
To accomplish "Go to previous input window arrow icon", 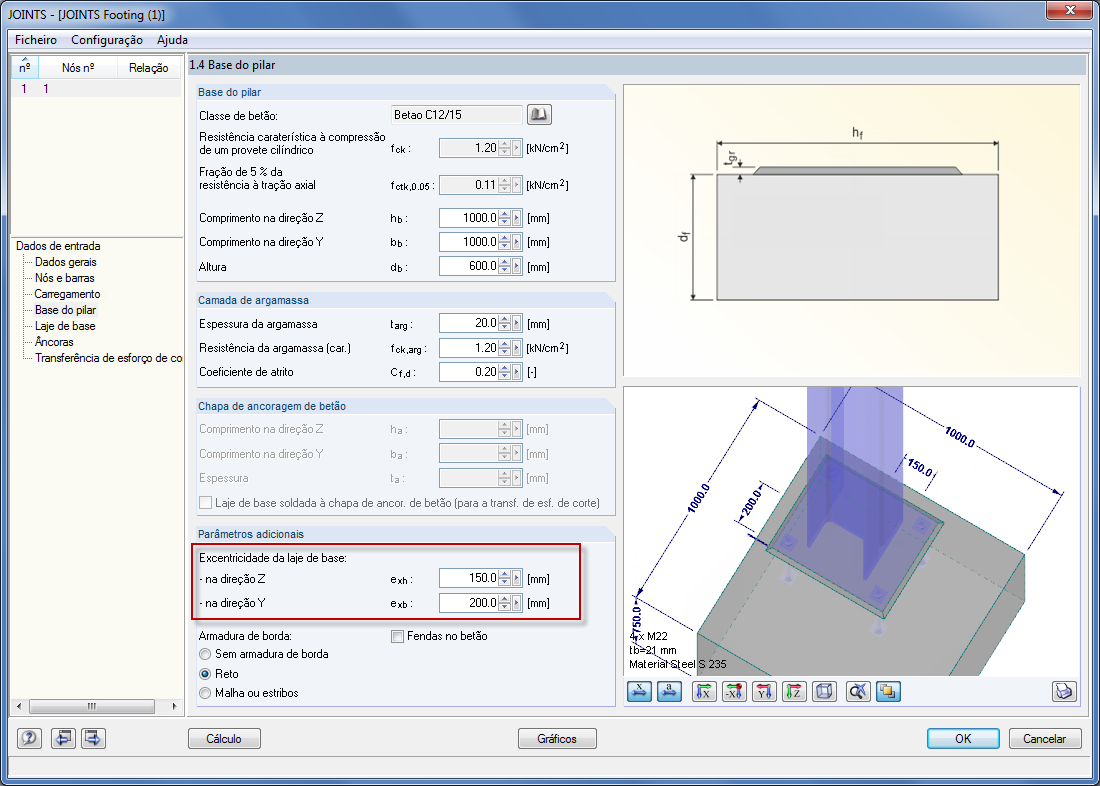I will [x=63, y=738].
